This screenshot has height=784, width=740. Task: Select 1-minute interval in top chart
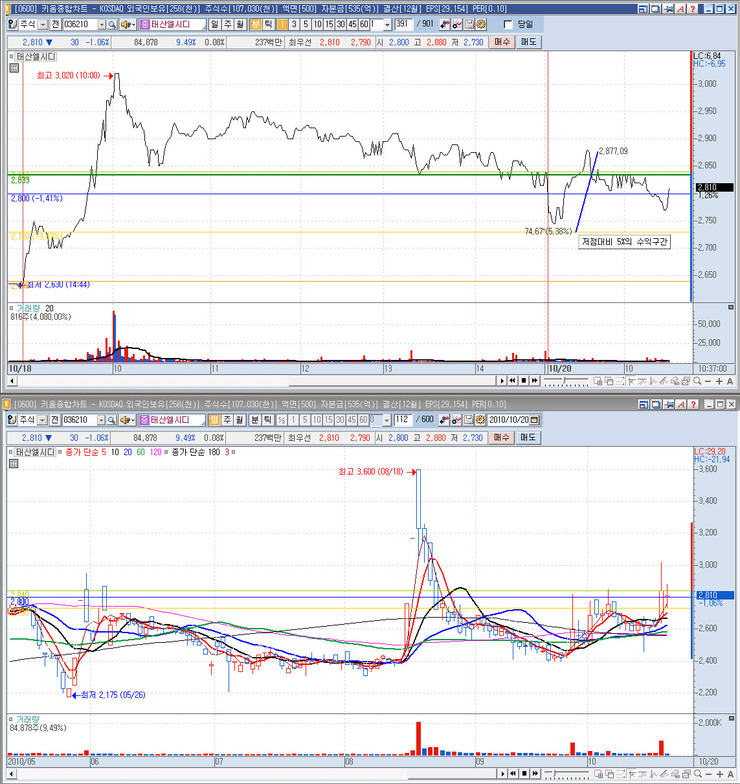(282, 24)
